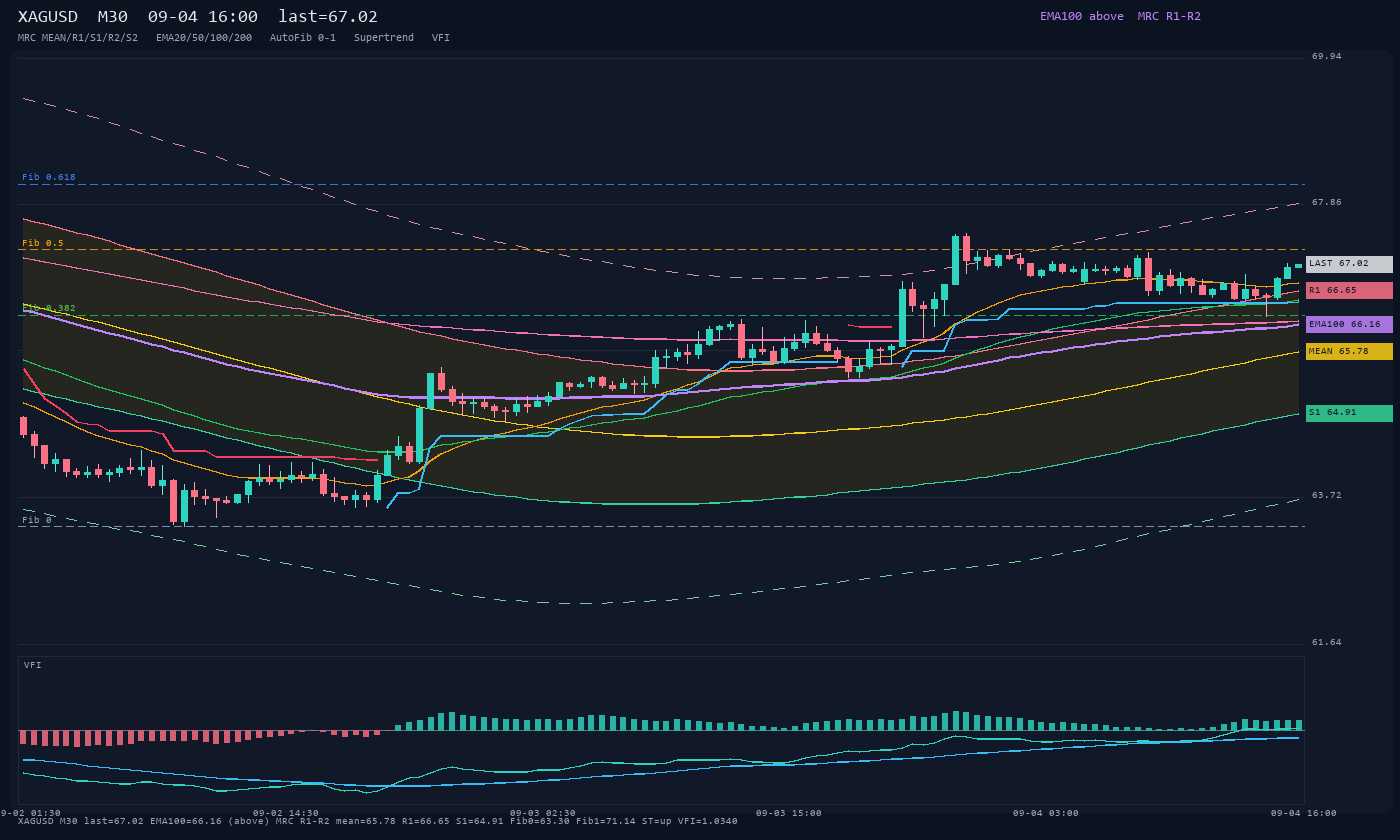Click the 09-02 14:30 time axis label
The image size is (1400, 840).
[x=286, y=813]
